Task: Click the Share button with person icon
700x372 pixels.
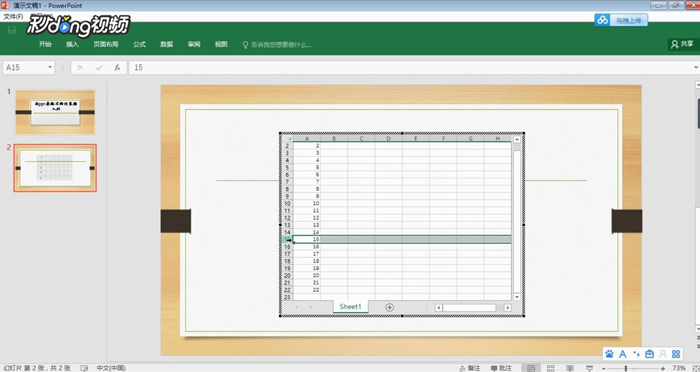Action: [x=683, y=44]
